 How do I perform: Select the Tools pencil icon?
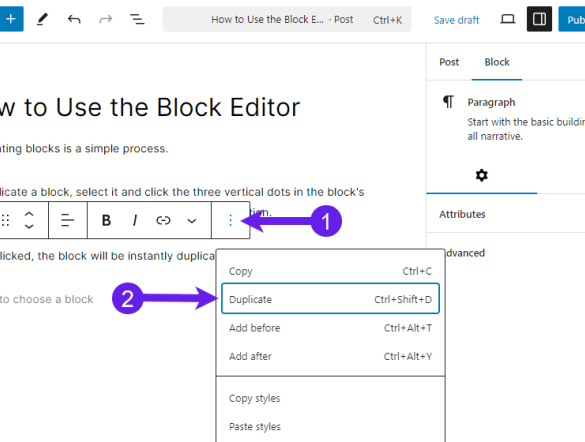pyautogui.click(x=42, y=19)
